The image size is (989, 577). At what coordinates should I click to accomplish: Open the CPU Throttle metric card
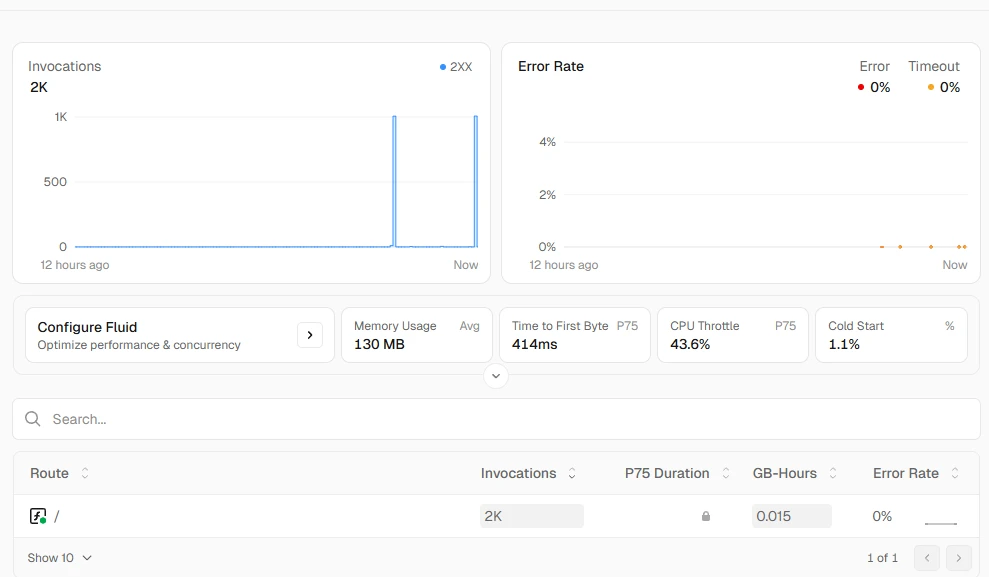(733, 335)
